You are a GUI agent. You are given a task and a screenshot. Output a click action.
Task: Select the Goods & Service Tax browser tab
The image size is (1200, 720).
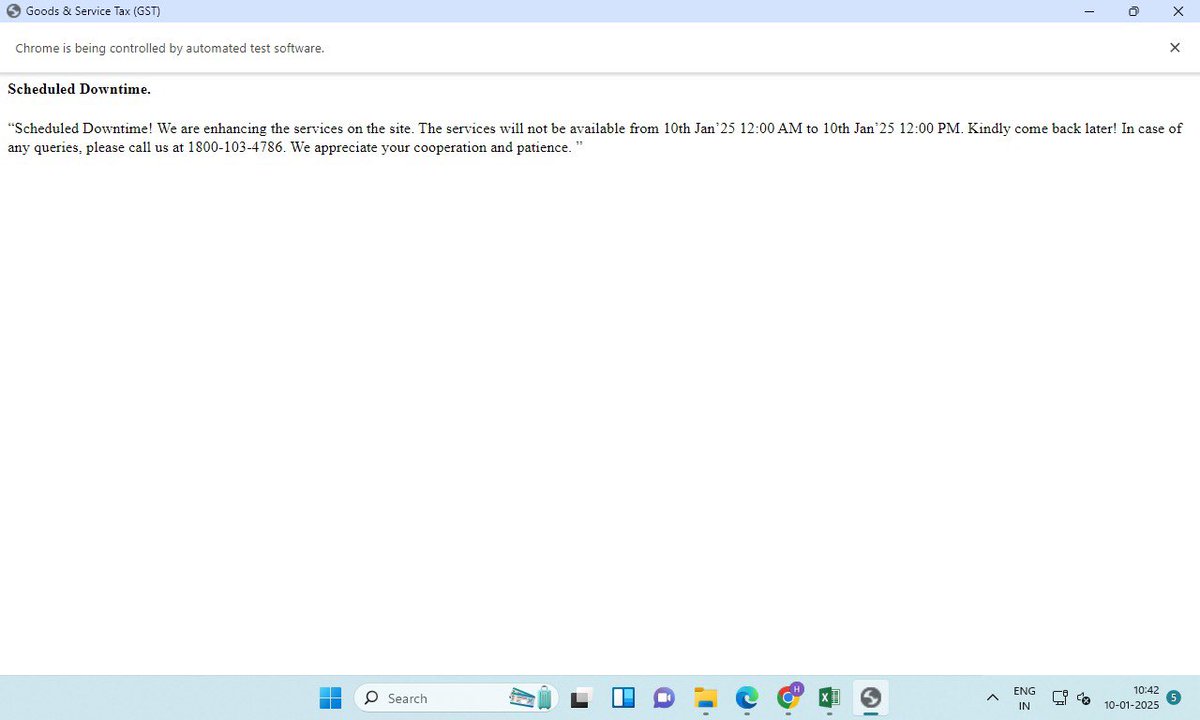coord(90,11)
